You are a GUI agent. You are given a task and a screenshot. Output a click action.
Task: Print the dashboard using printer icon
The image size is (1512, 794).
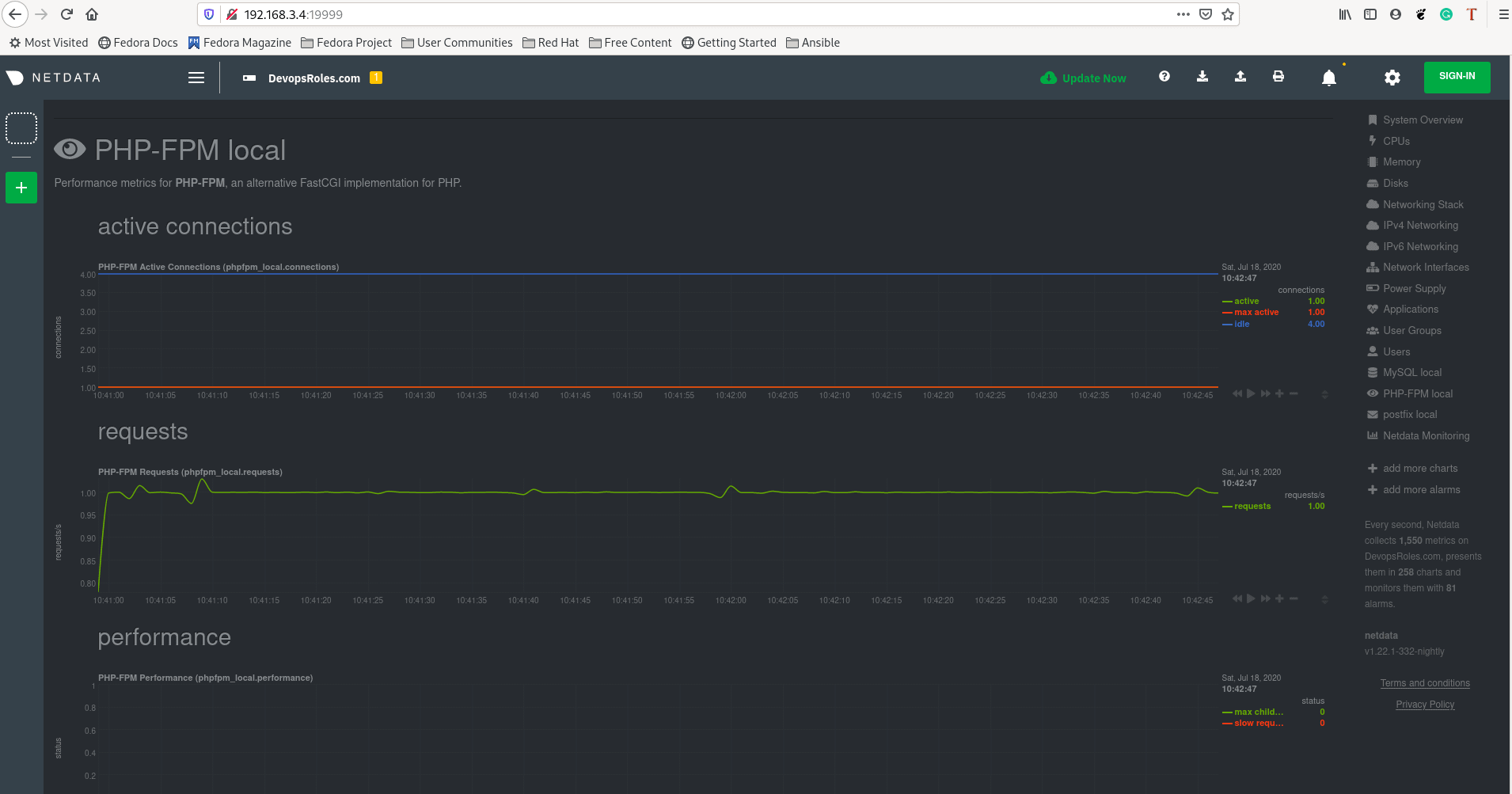(1278, 77)
